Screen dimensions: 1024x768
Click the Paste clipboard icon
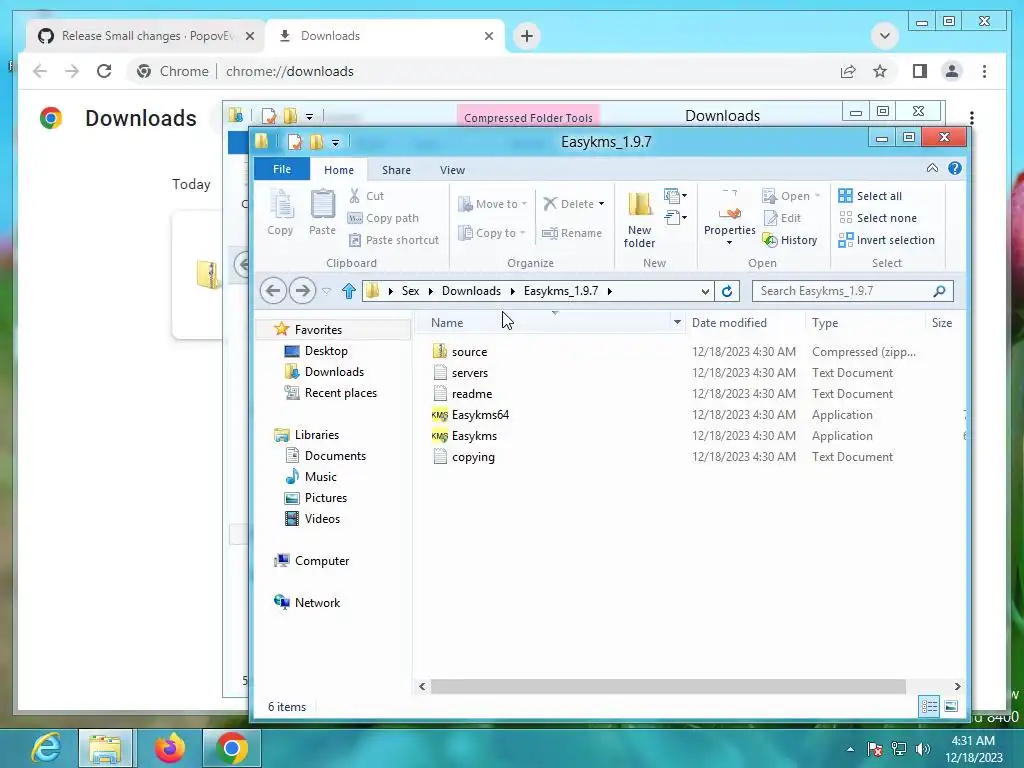click(322, 212)
